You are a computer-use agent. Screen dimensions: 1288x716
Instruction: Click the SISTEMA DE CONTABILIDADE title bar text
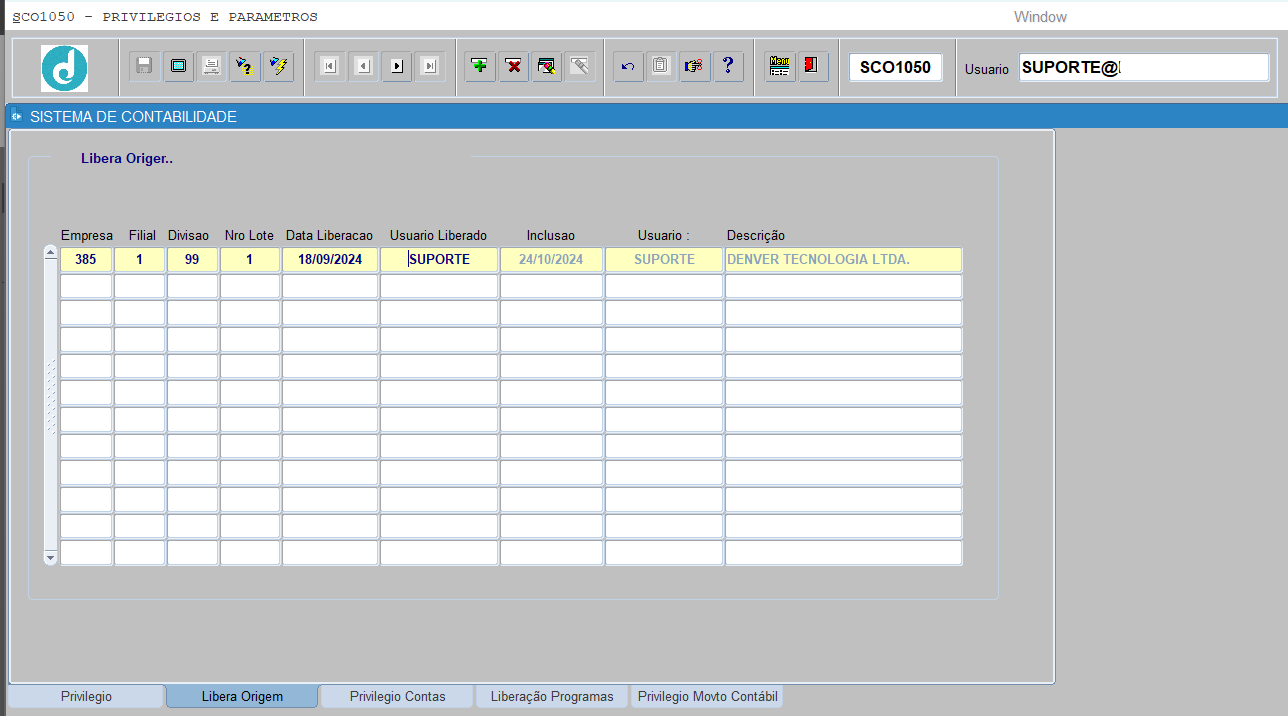tap(133, 117)
